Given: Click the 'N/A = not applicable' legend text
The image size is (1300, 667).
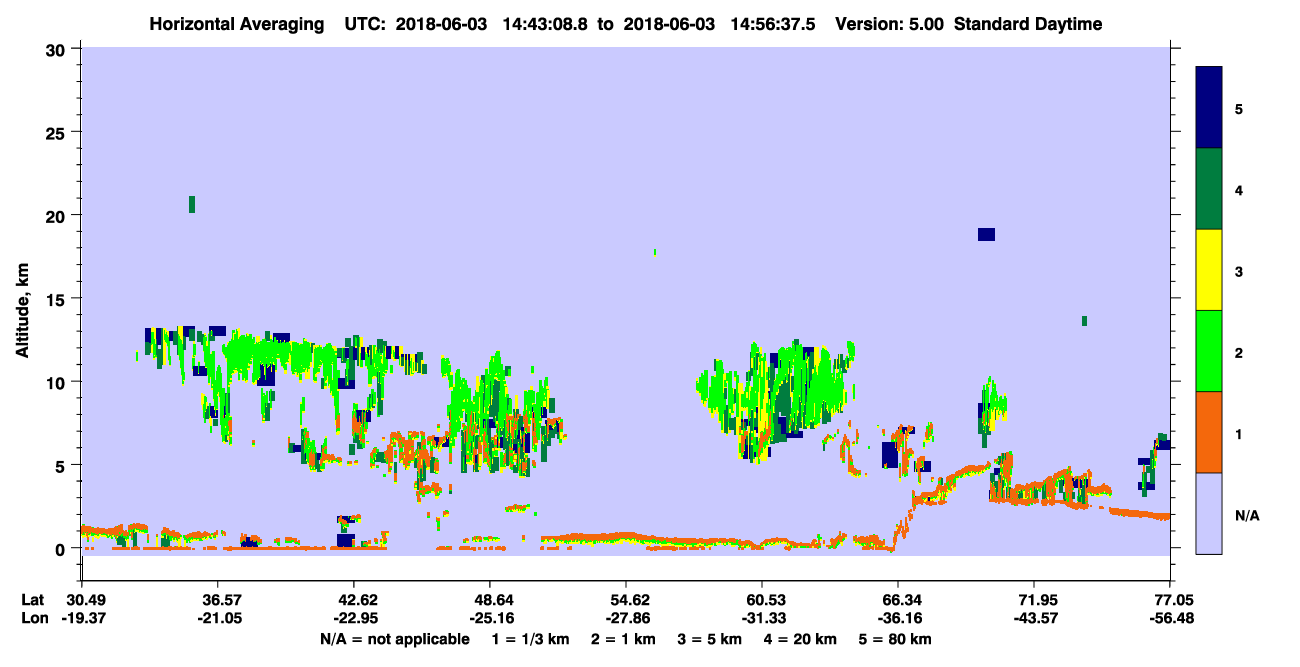Looking at the screenshot, I should [394, 639].
